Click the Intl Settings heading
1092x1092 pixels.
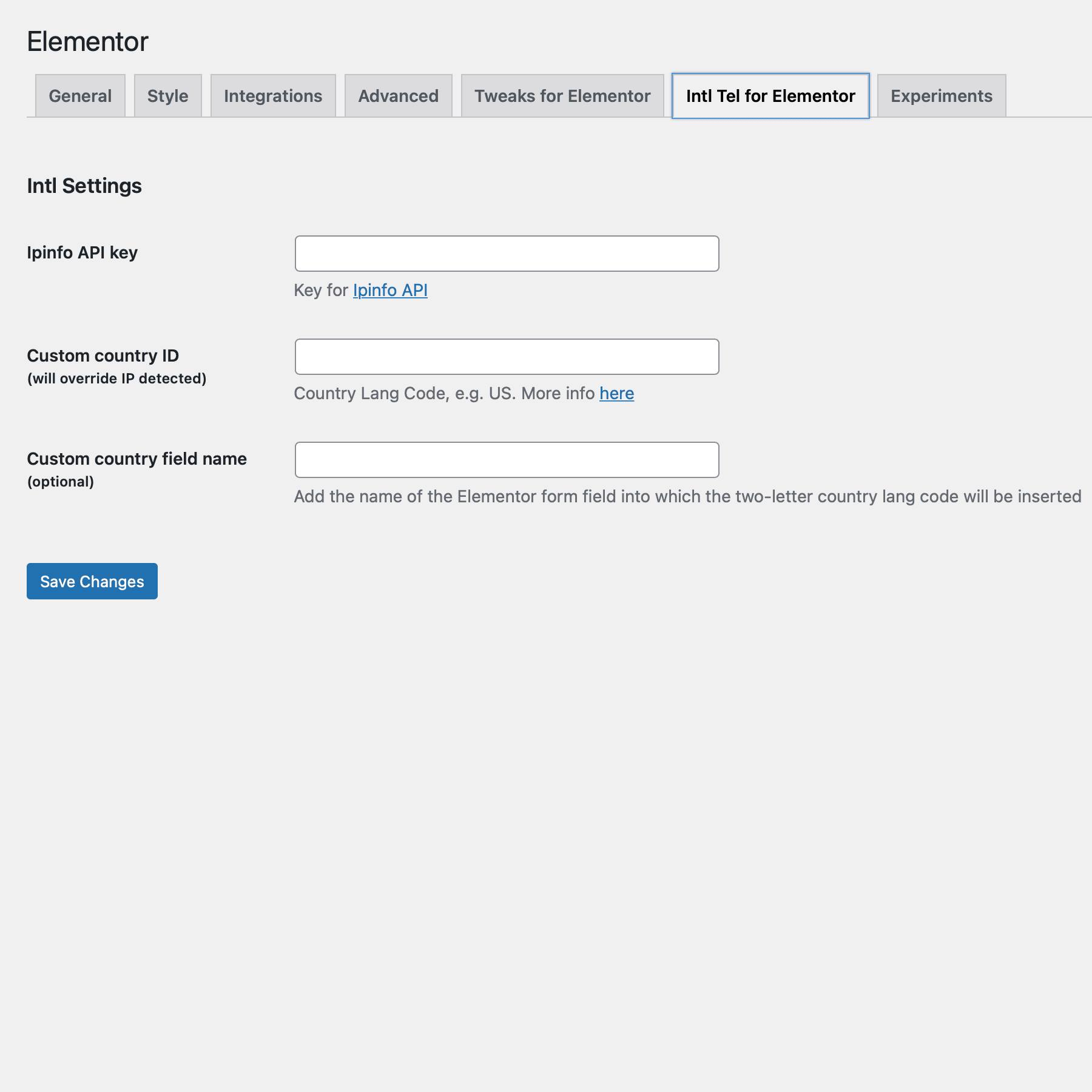click(84, 186)
